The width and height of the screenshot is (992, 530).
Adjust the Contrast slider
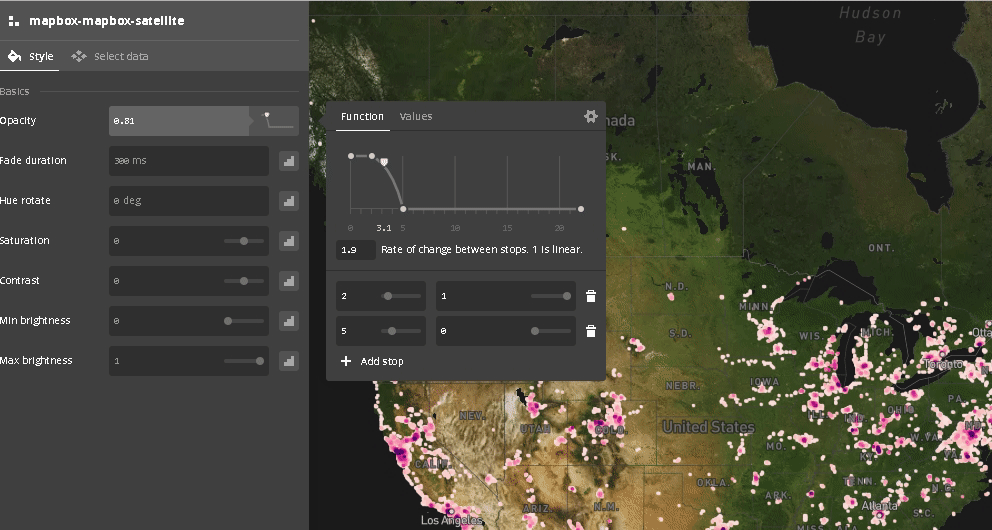pos(244,281)
